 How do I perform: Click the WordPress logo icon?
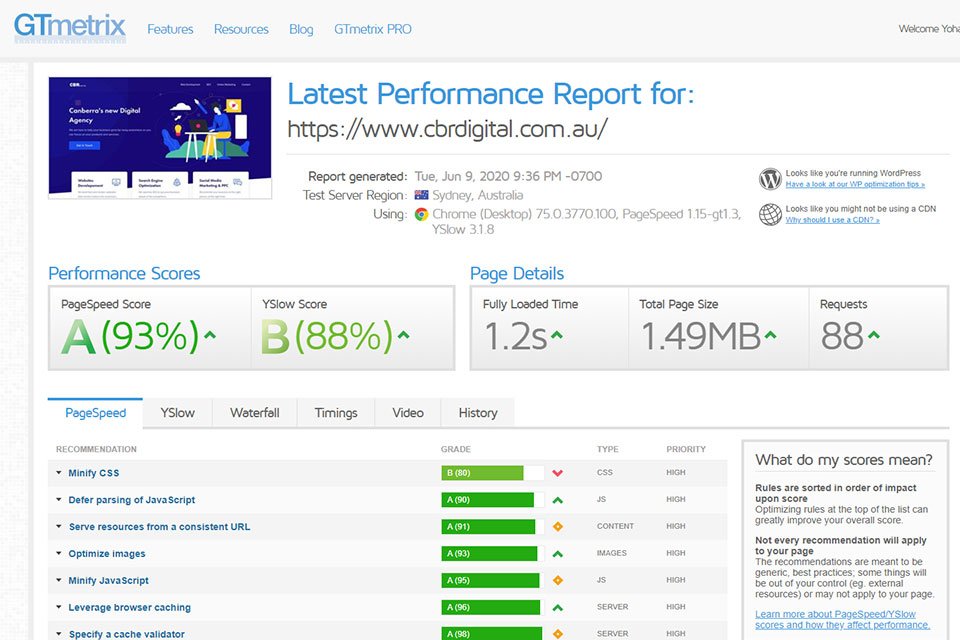coord(770,179)
